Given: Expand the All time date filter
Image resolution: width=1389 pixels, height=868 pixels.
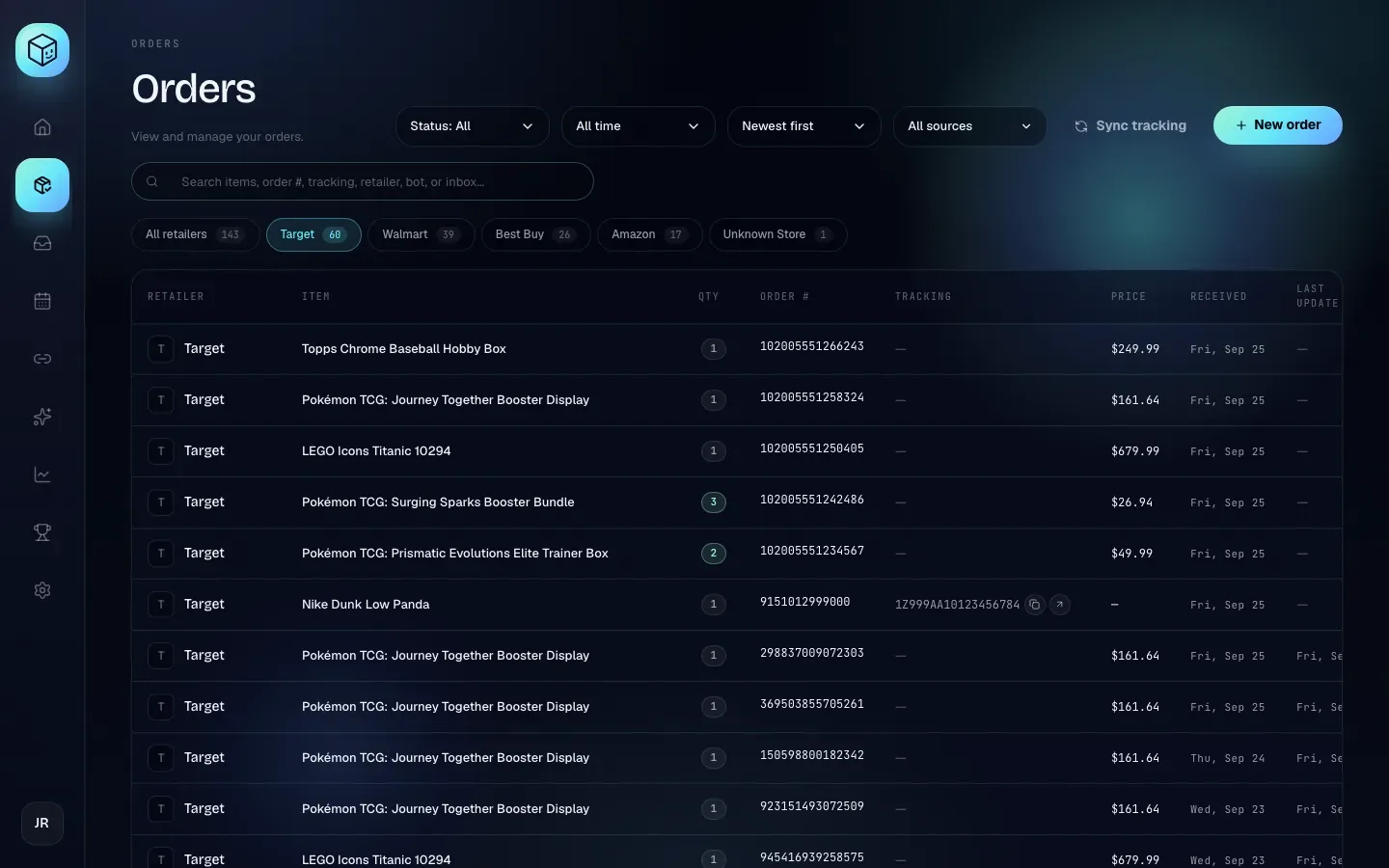Looking at the screenshot, I should pyautogui.click(x=638, y=126).
